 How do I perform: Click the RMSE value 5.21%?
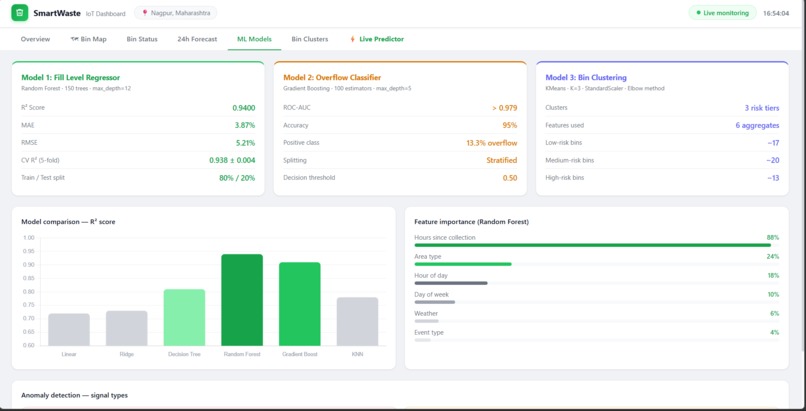pyautogui.click(x=245, y=143)
